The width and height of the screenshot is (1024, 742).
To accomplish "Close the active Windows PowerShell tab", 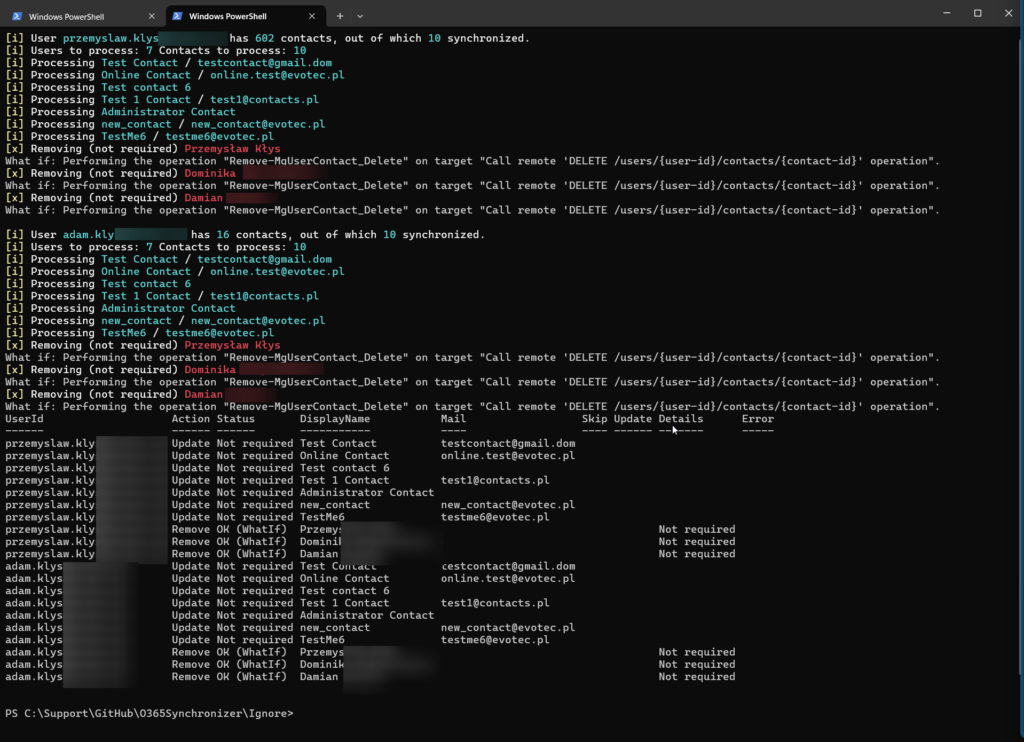I will pos(312,16).
